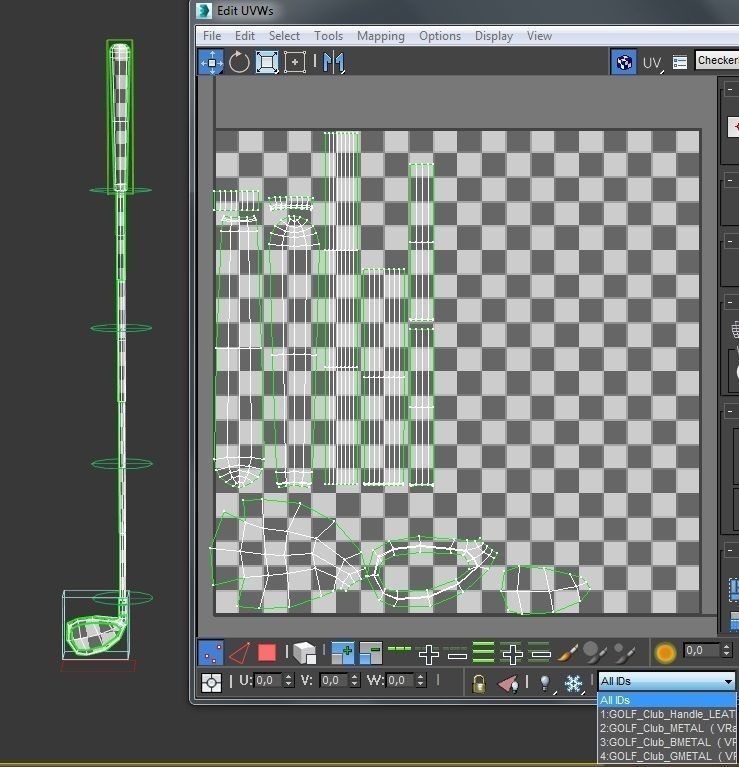Click the V coordinate input field
This screenshot has width=739, height=767.
(335, 680)
